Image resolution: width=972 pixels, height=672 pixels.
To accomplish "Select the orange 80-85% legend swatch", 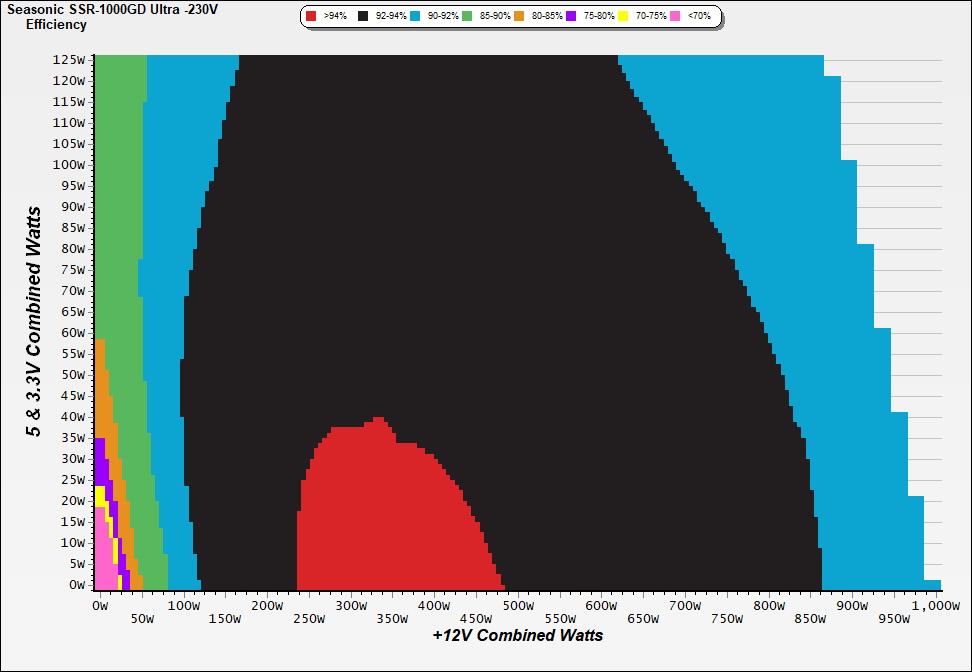I will pyautogui.click(x=520, y=17).
